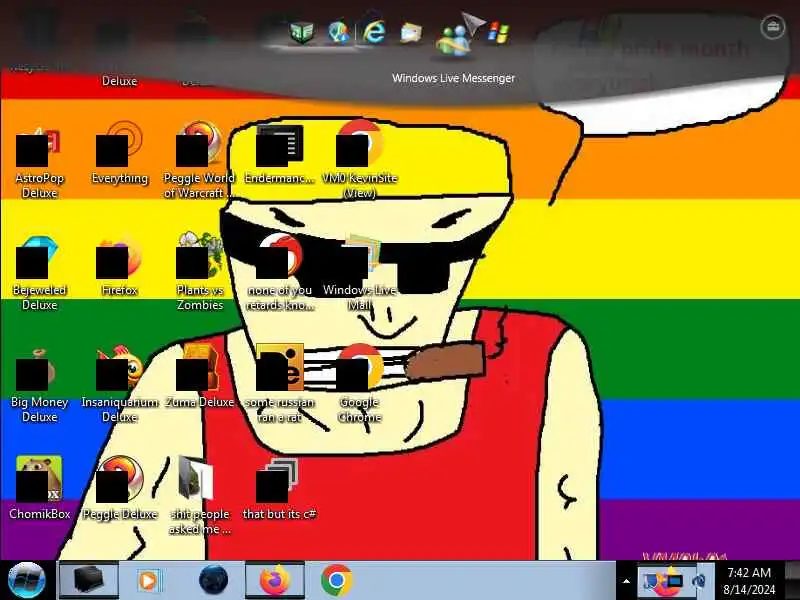The image size is (800, 600).
Task: Open the clock showing 7:42 AM
Action: (748, 581)
